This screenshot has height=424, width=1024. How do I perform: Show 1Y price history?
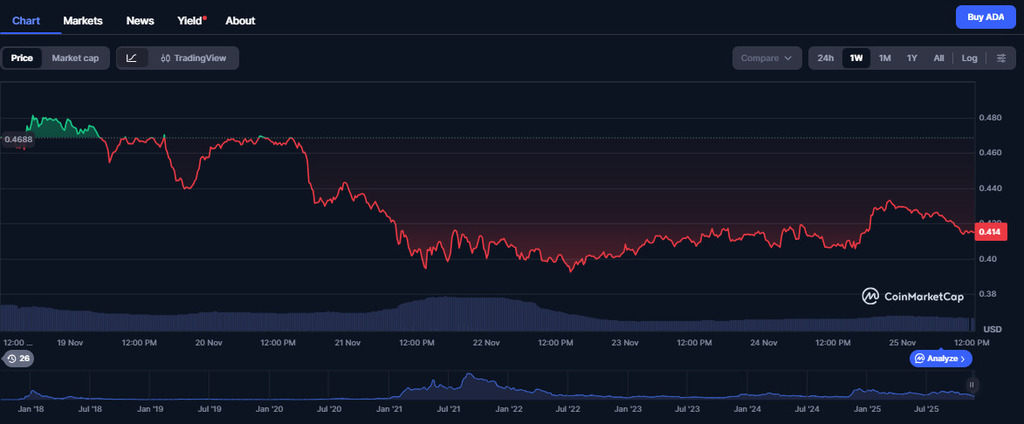coord(911,58)
